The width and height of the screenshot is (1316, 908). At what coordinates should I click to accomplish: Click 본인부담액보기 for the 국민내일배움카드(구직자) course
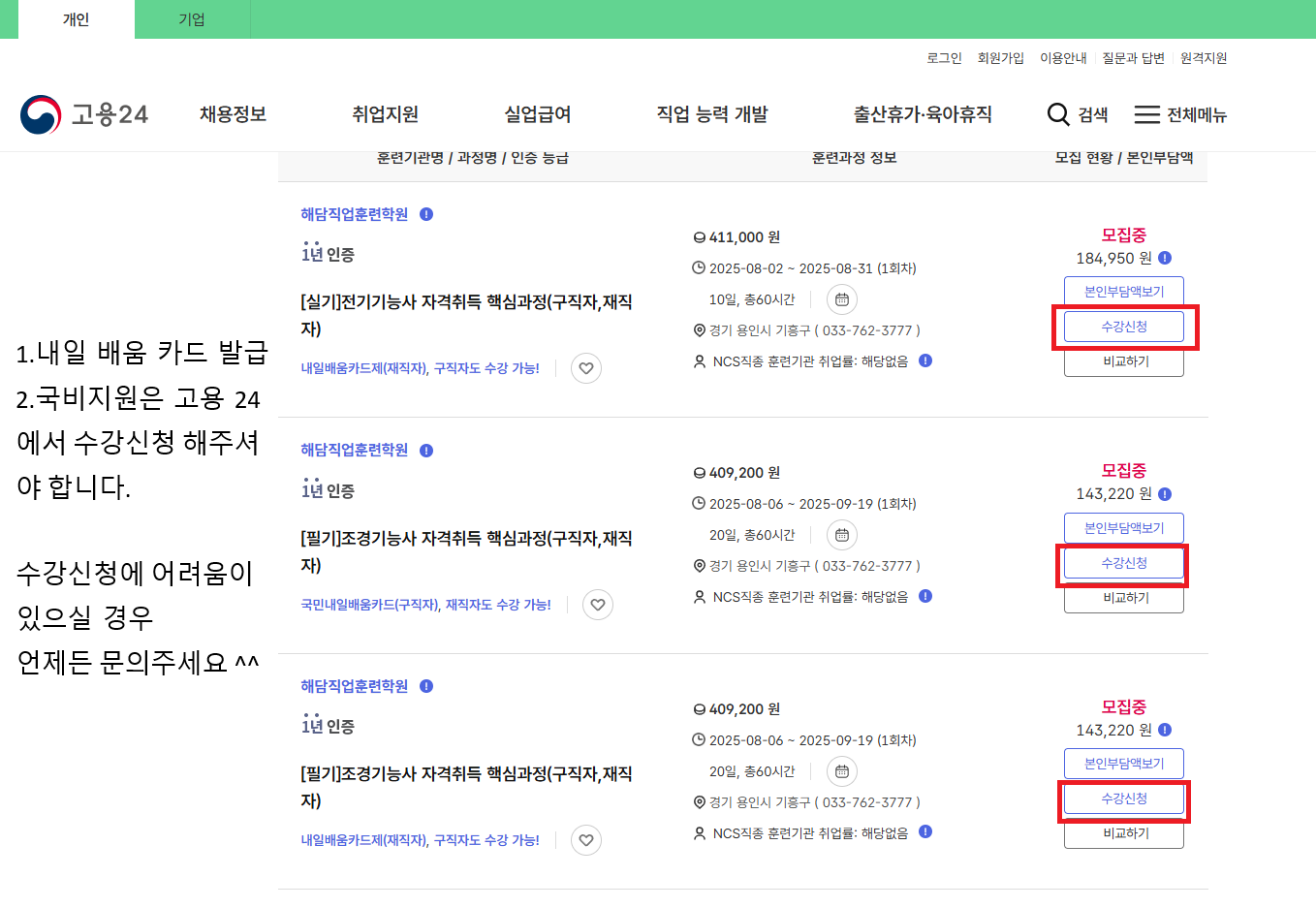pyautogui.click(x=1124, y=528)
